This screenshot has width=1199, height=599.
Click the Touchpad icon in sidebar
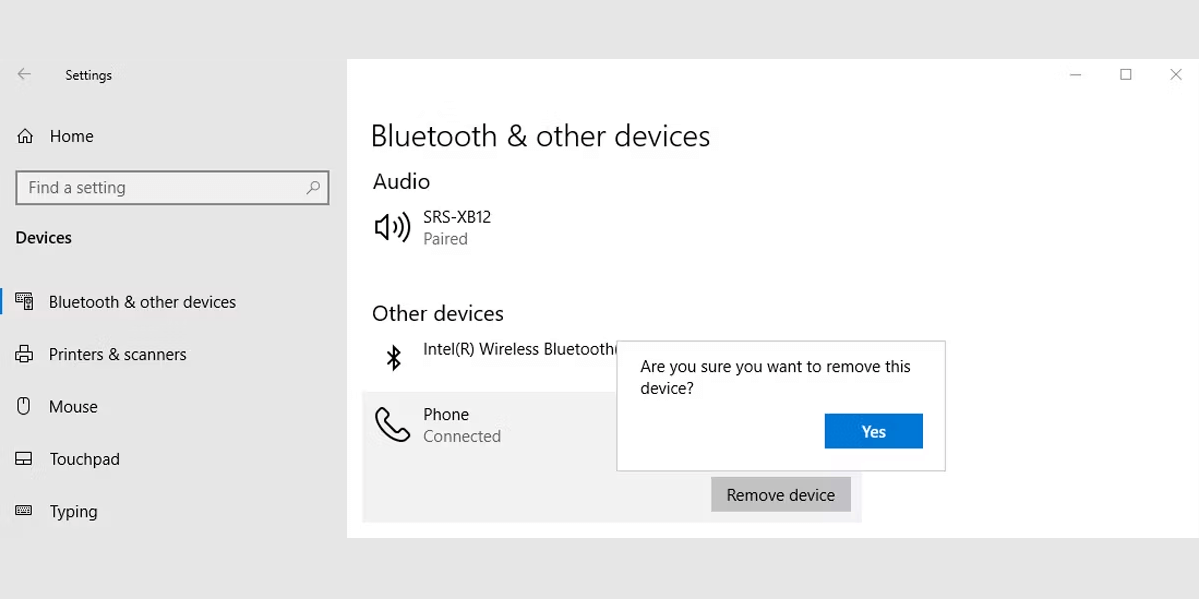[x=24, y=459]
